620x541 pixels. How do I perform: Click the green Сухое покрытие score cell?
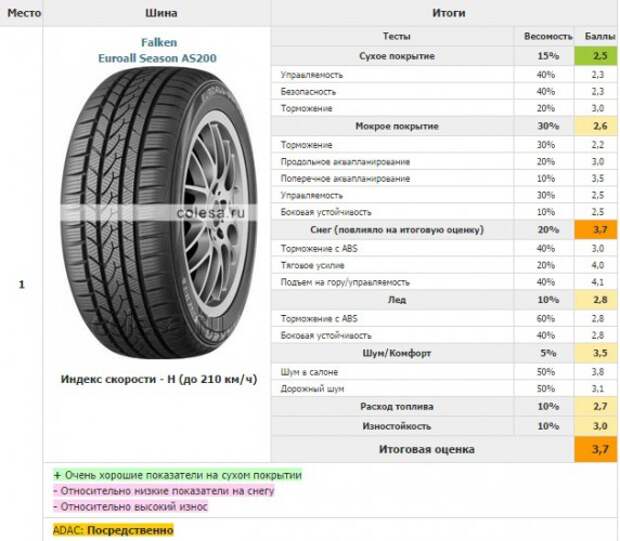click(x=598, y=56)
